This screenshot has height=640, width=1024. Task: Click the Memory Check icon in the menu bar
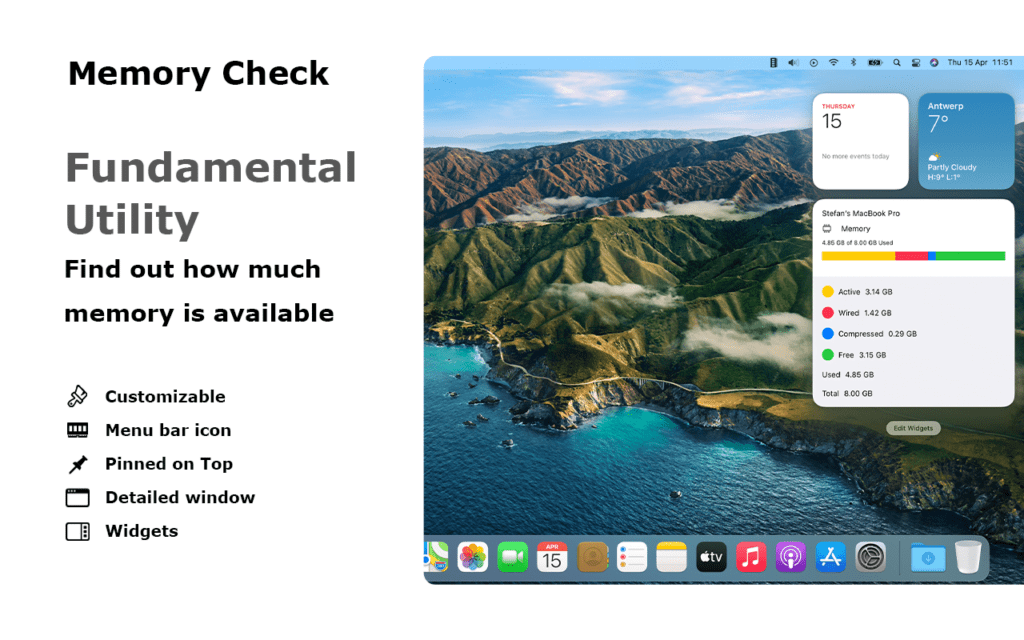[773, 62]
